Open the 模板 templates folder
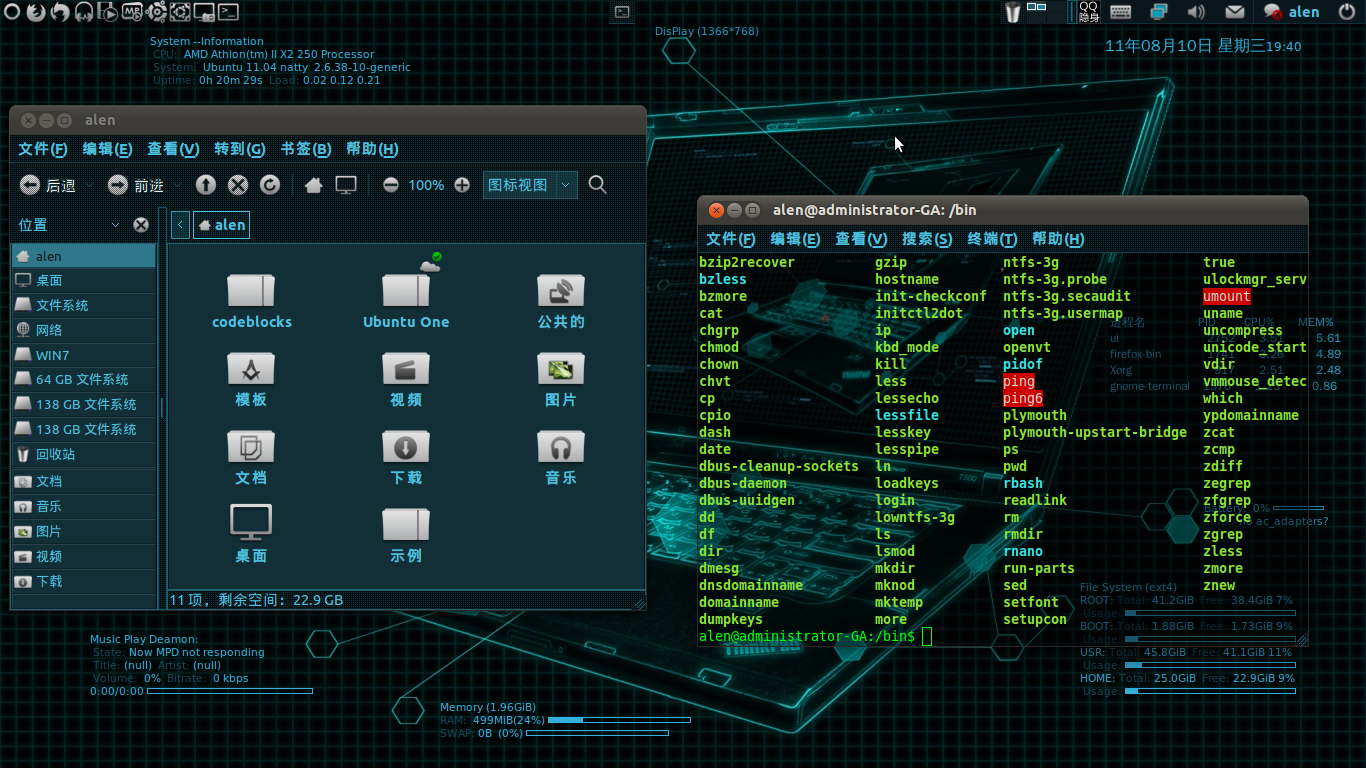 click(x=251, y=377)
